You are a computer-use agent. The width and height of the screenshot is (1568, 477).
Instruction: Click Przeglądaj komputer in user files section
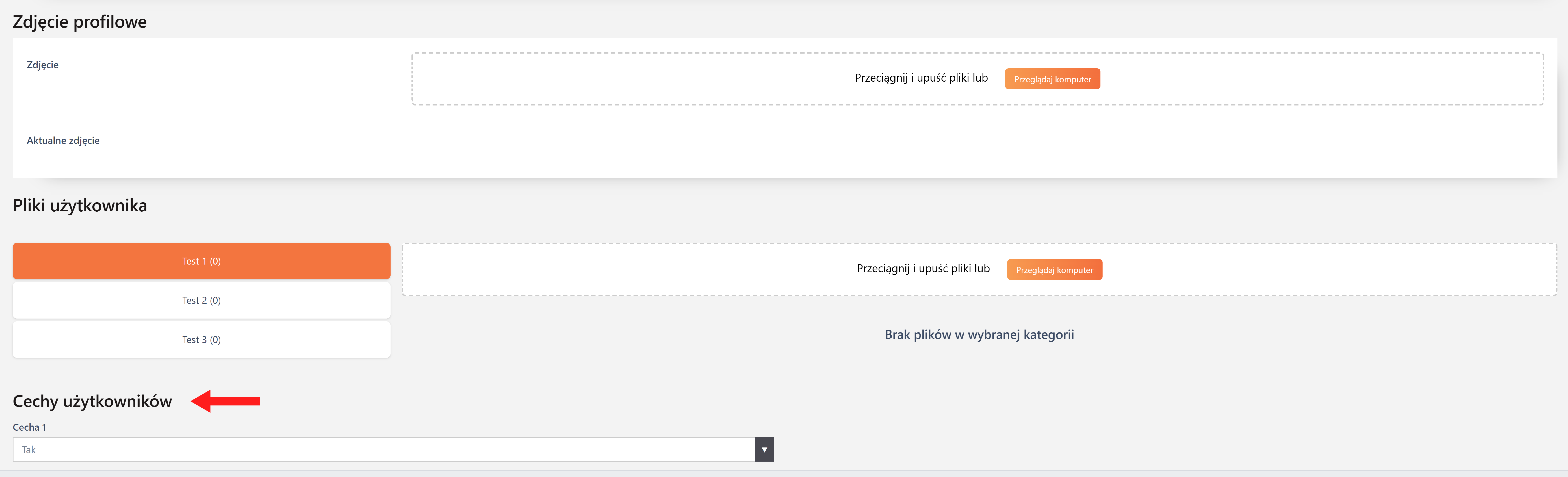click(x=1054, y=270)
